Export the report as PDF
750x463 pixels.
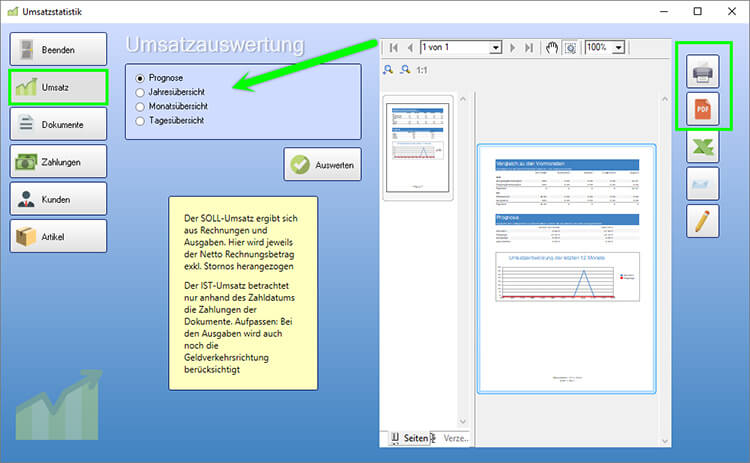703,109
